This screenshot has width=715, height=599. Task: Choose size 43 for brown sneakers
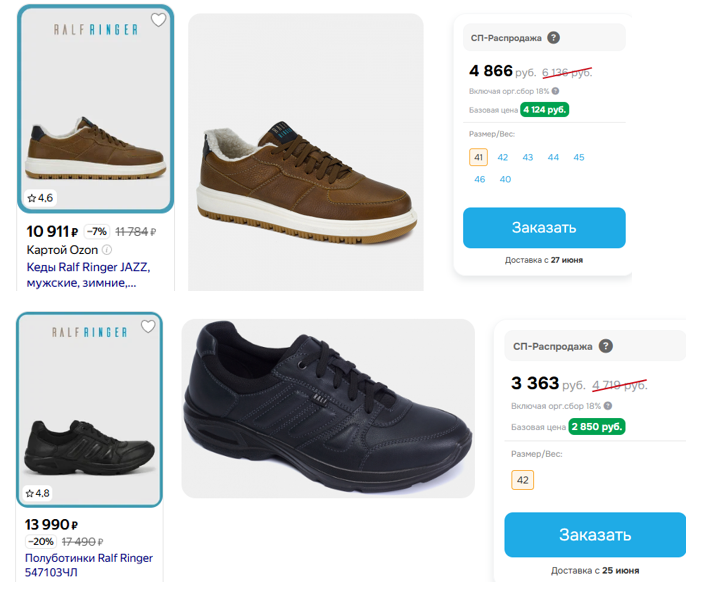(x=528, y=157)
